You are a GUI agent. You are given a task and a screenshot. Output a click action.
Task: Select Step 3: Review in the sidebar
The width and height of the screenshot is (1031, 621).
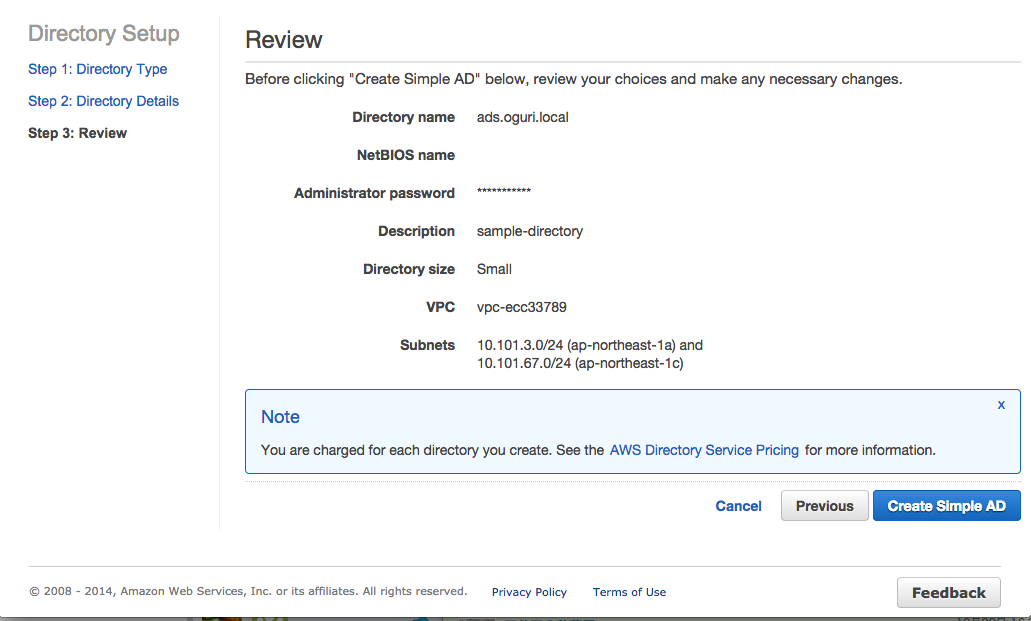click(78, 132)
